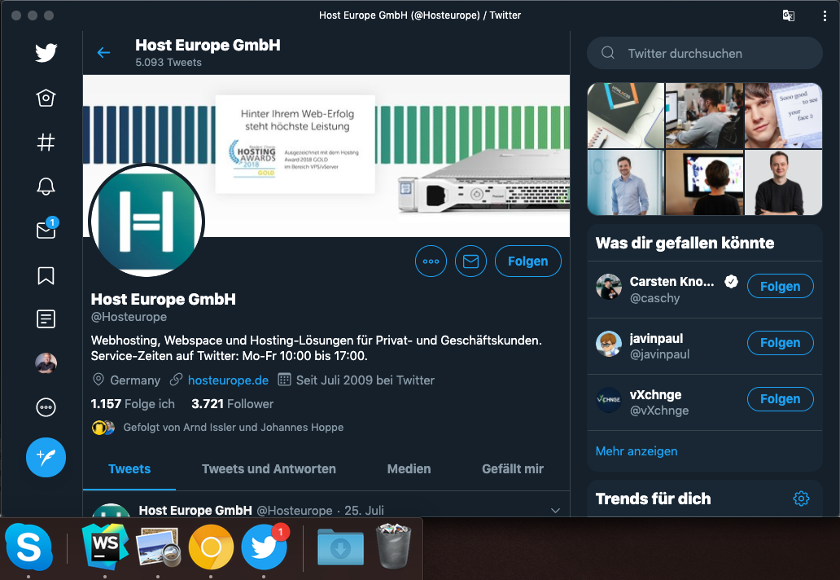Click @Hosteurope handle in tweet header
The height and width of the screenshot is (580, 840).
pyautogui.click(x=294, y=510)
